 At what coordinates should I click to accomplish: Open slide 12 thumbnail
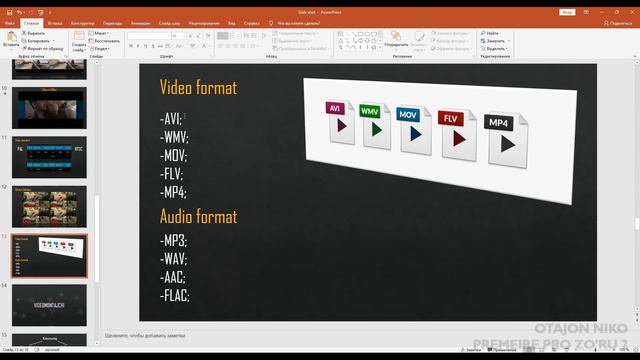pyautogui.click(x=49, y=207)
